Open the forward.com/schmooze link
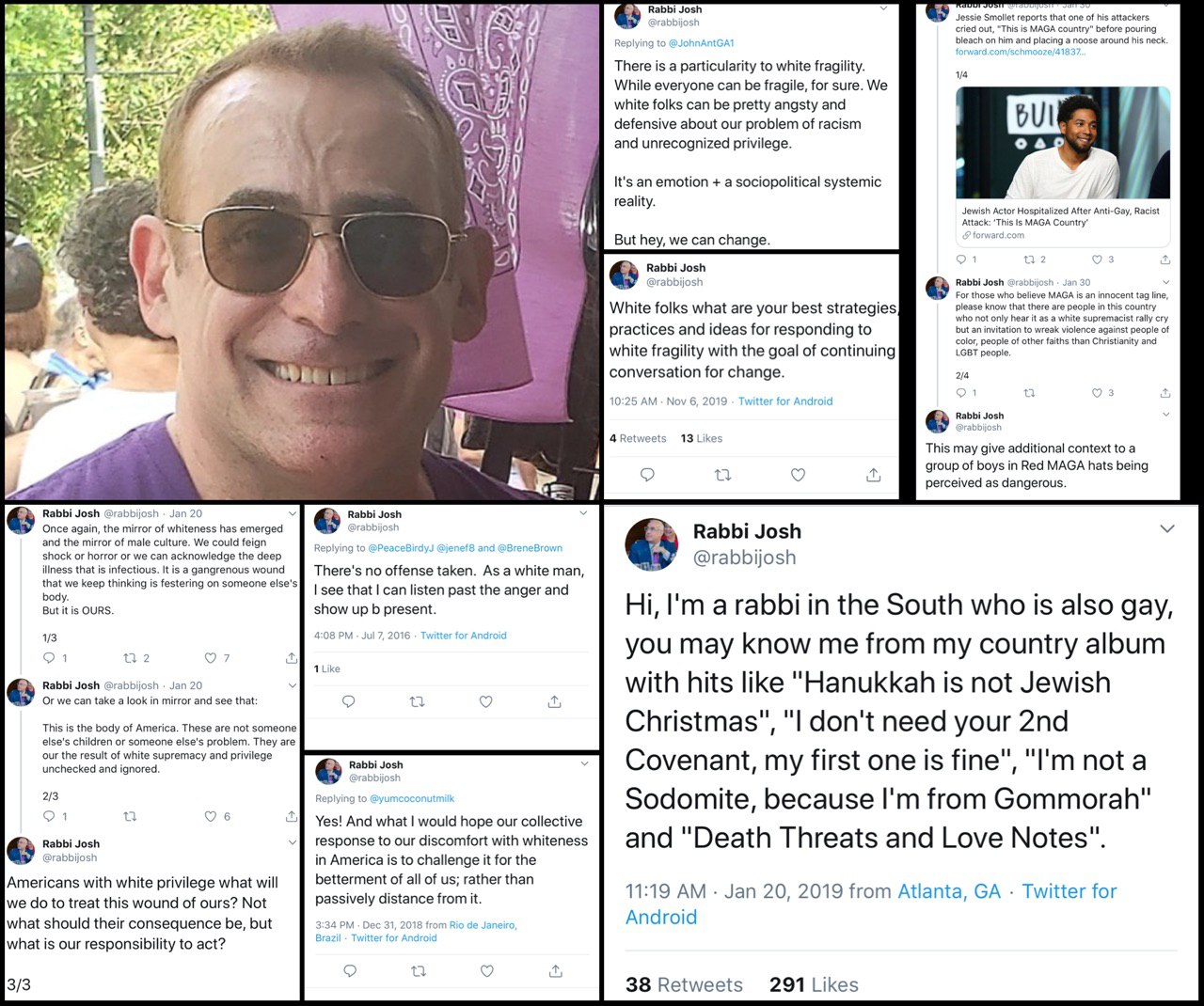This screenshot has height=1006, width=1204. (1021, 52)
